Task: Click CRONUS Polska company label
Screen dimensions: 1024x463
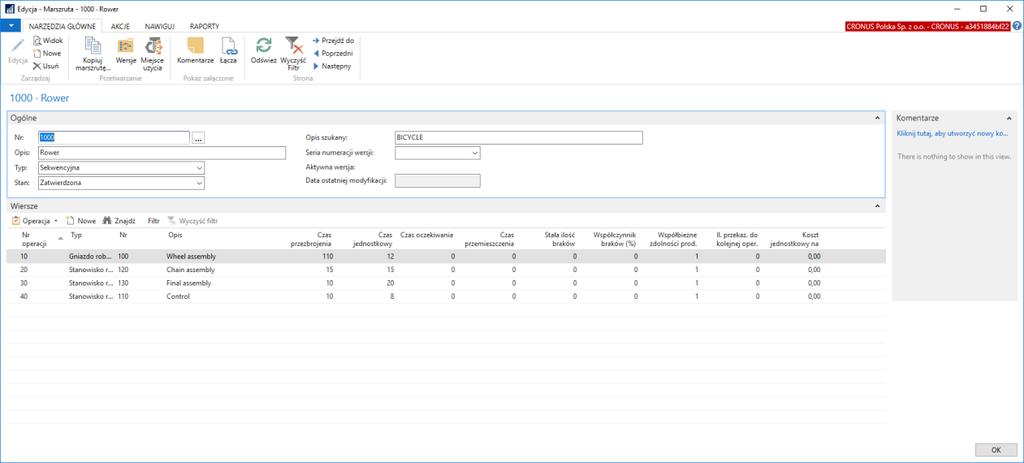Action: coord(927,26)
